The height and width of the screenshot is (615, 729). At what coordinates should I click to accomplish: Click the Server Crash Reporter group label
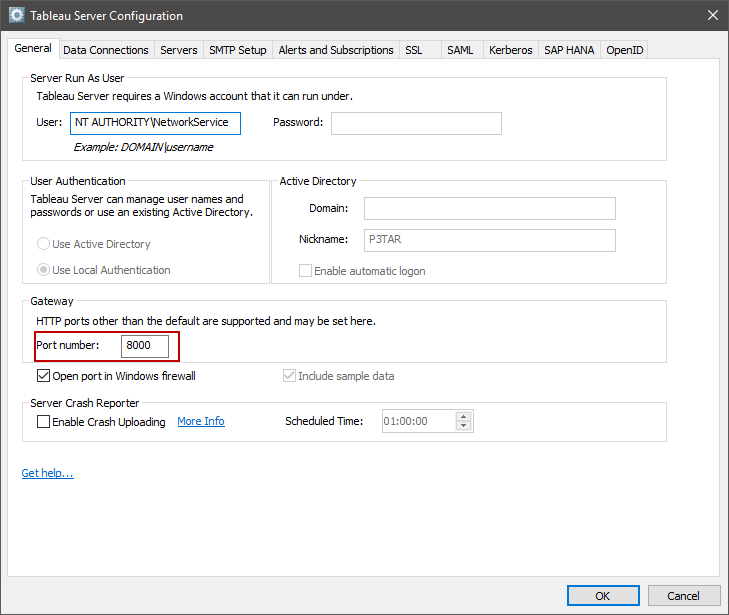coord(85,403)
